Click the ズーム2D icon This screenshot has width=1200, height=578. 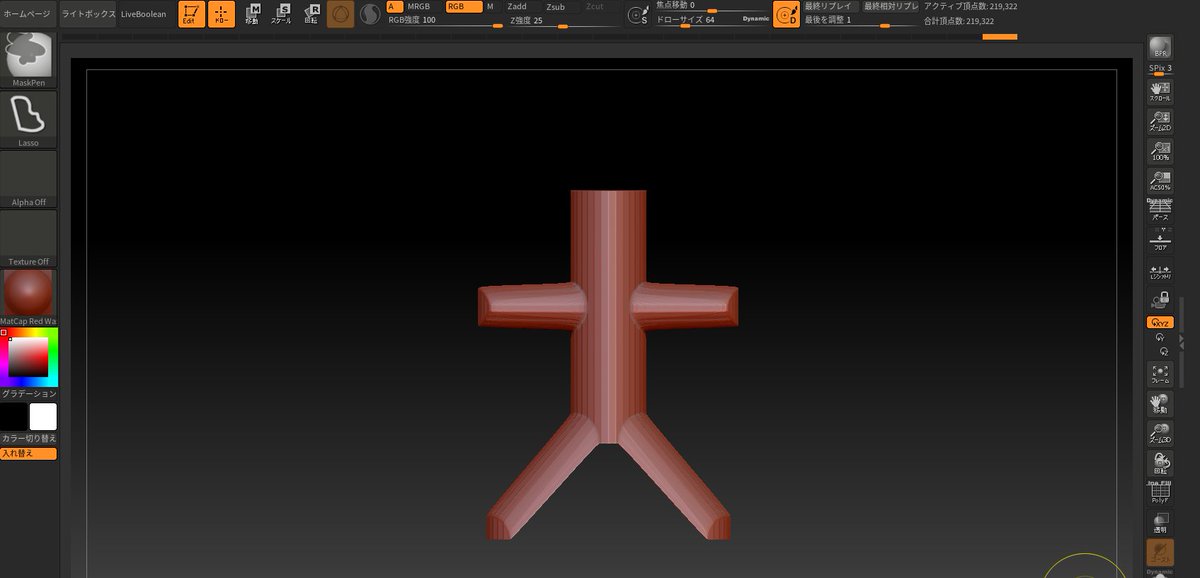coord(1160,122)
